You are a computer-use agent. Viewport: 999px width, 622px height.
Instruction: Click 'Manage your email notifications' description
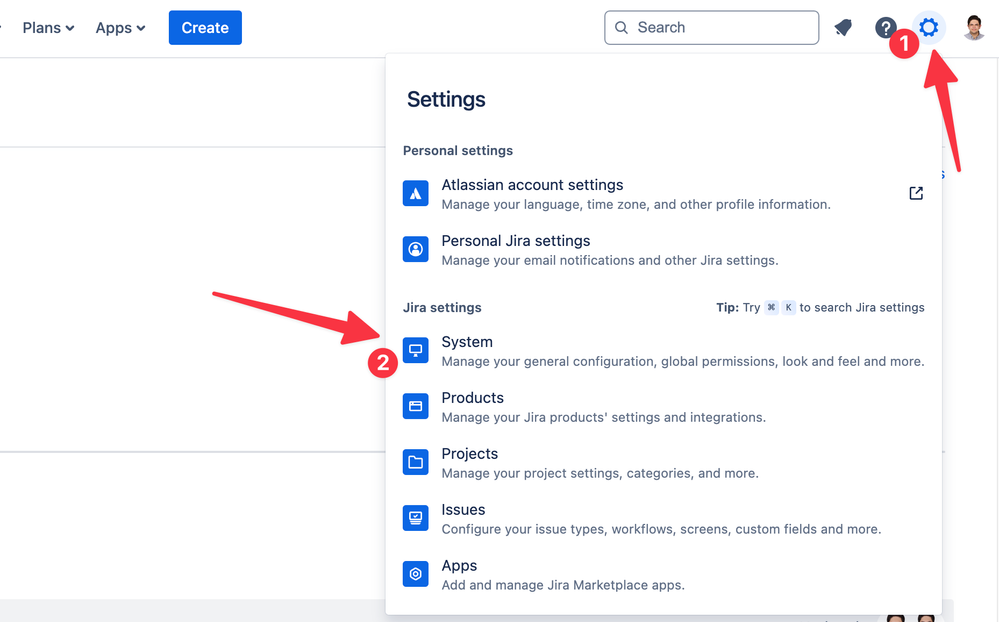610,261
